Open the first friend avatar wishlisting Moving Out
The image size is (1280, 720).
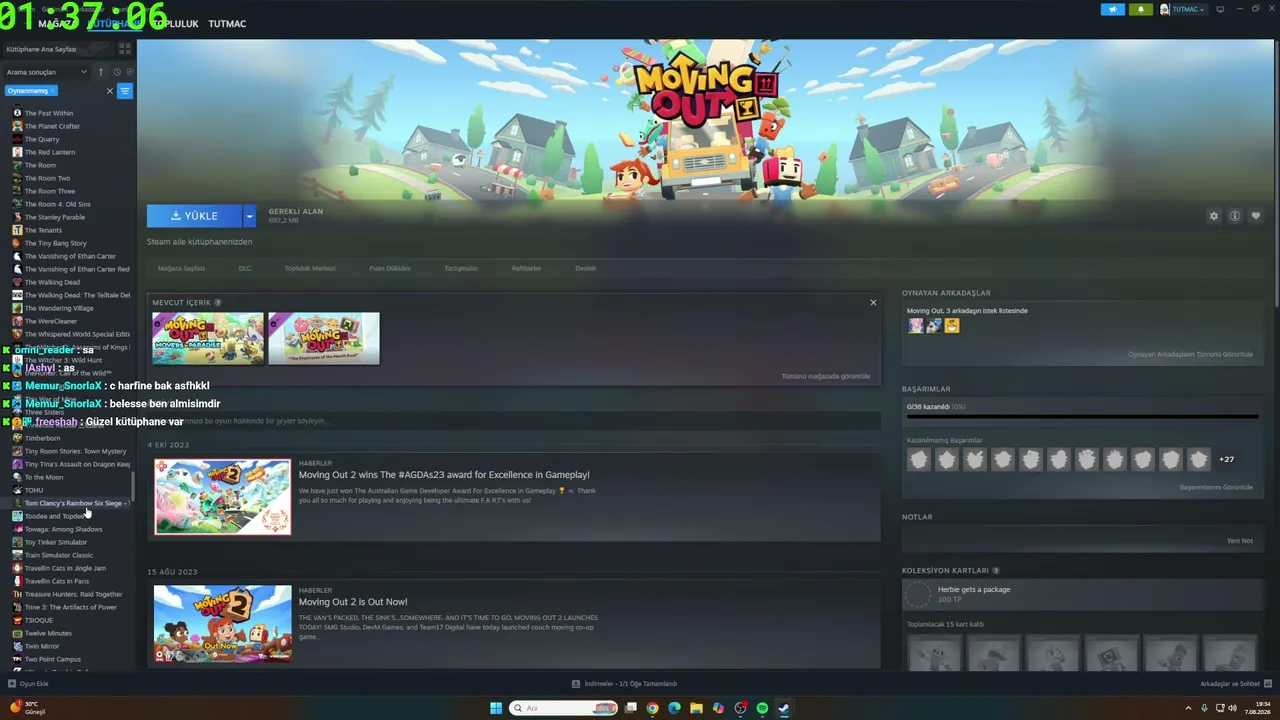pyautogui.click(x=915, y=326)
